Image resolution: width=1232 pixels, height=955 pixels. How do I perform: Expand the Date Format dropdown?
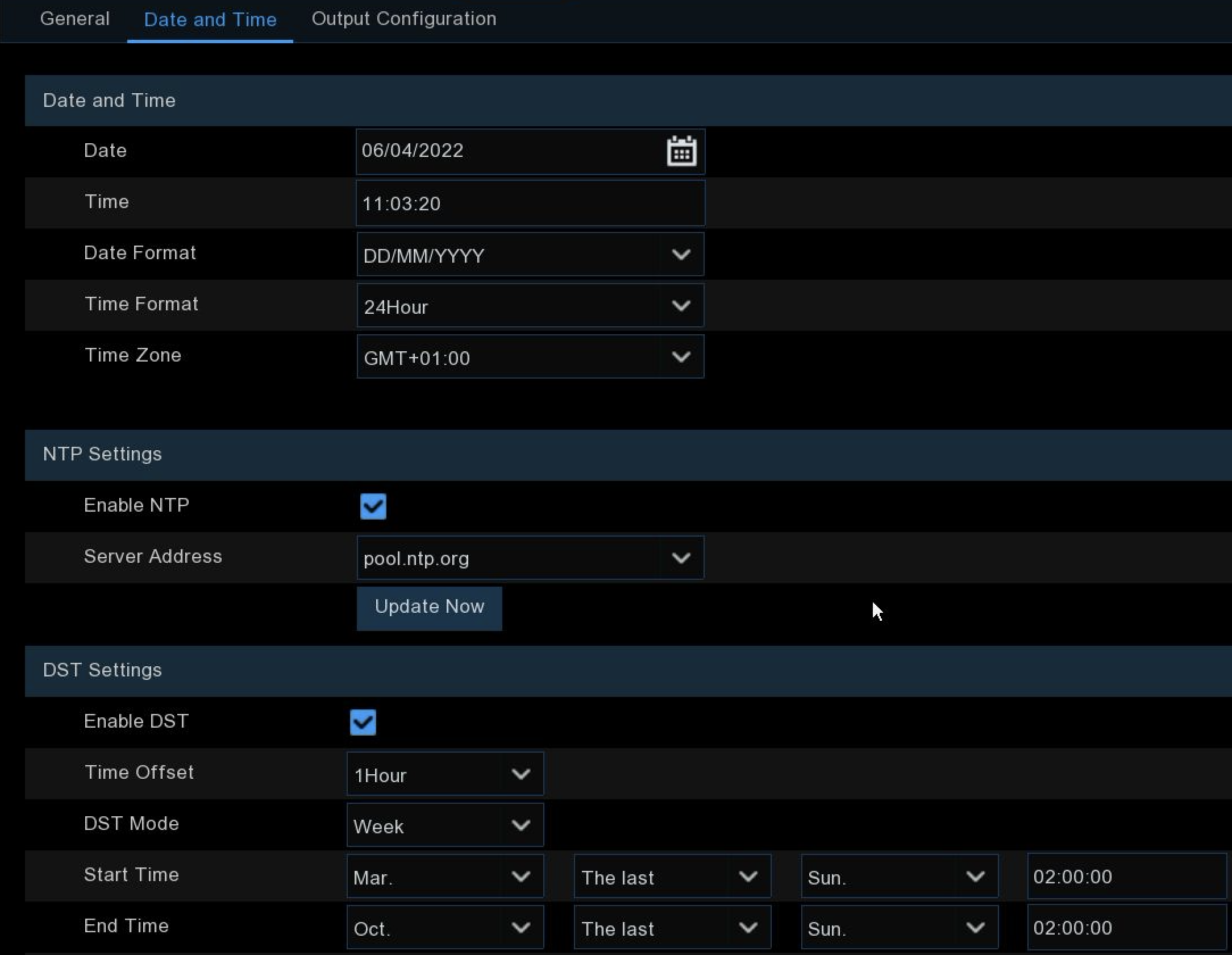point(530,255)
